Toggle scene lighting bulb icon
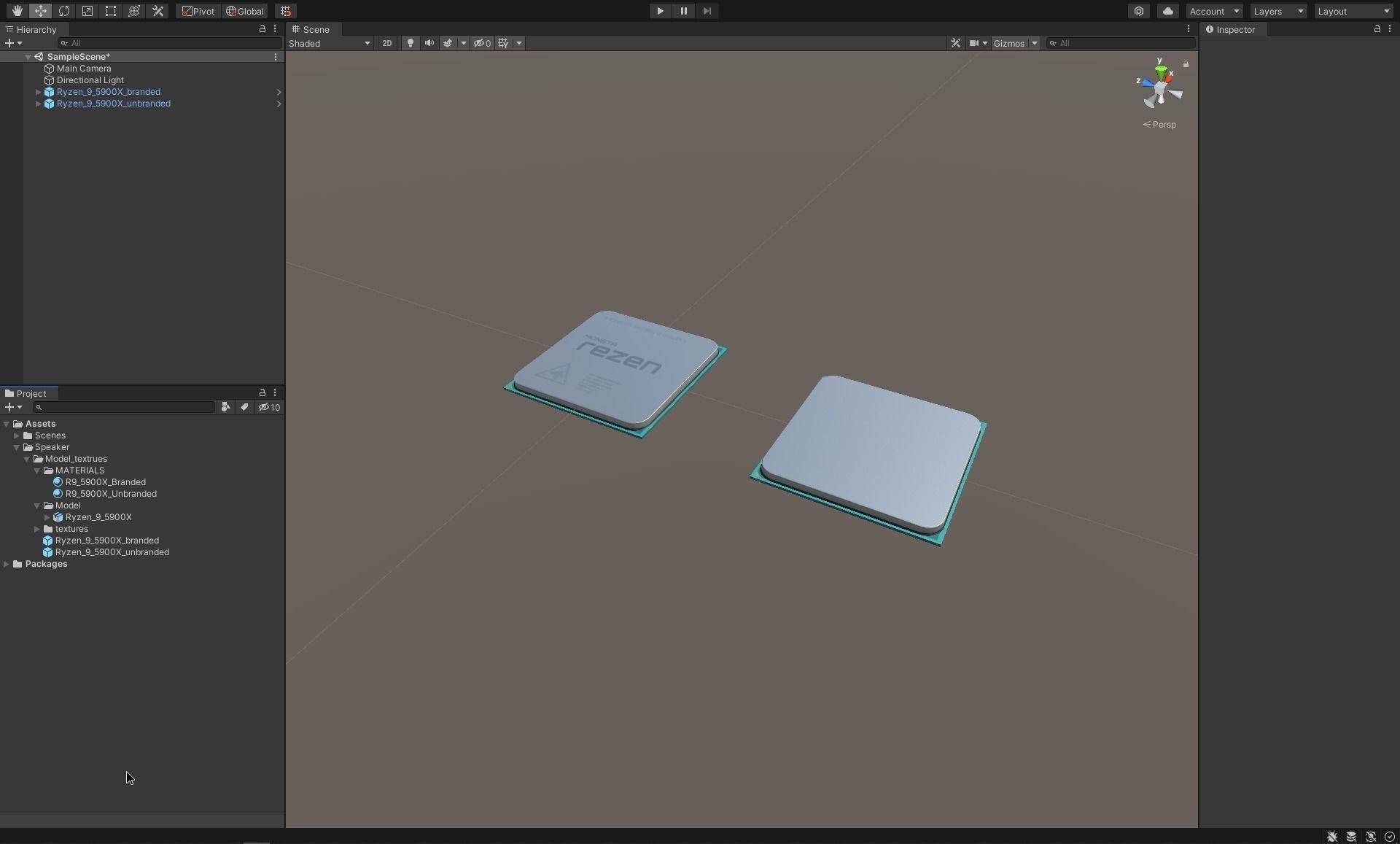The width and height of the screenshot is (1400, 844). 411,43
